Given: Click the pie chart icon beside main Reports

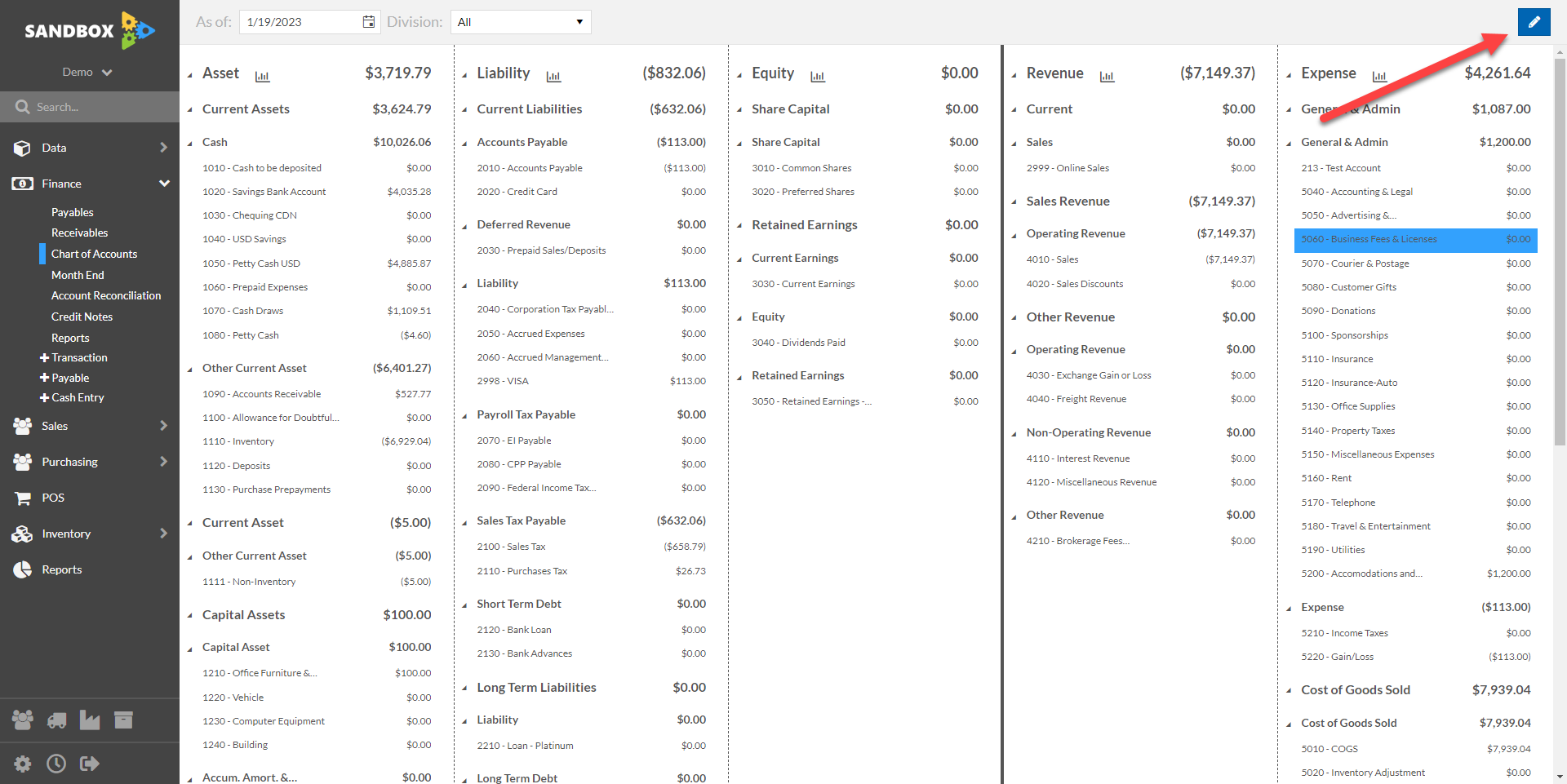Looking at the screenshot, I should [x=22, y=569].
